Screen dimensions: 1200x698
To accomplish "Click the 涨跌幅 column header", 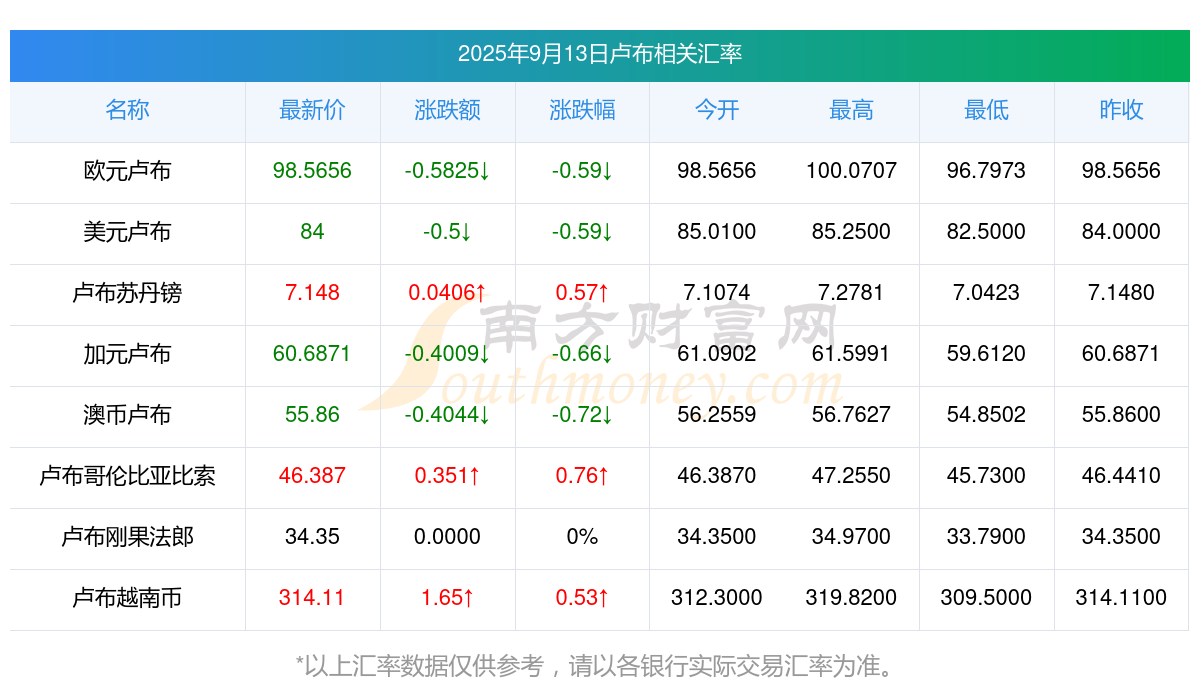I will (582, 110).
